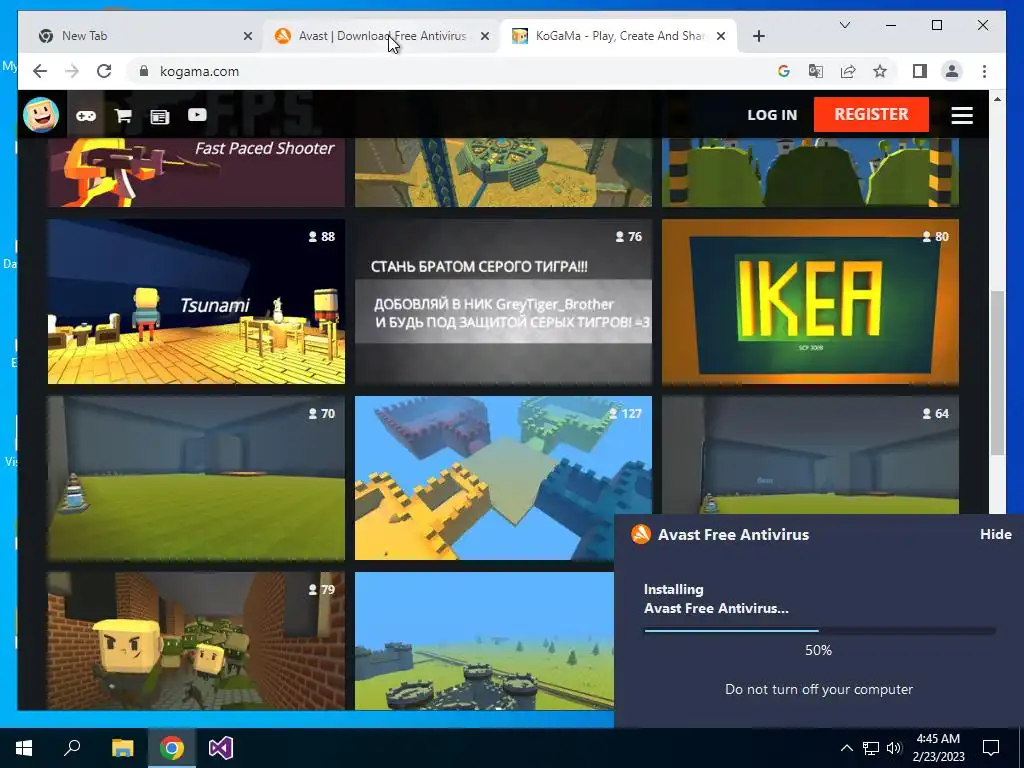Open a new browser tab
The height and width of the screenshot is (768, 1024).
coord(758,37)
